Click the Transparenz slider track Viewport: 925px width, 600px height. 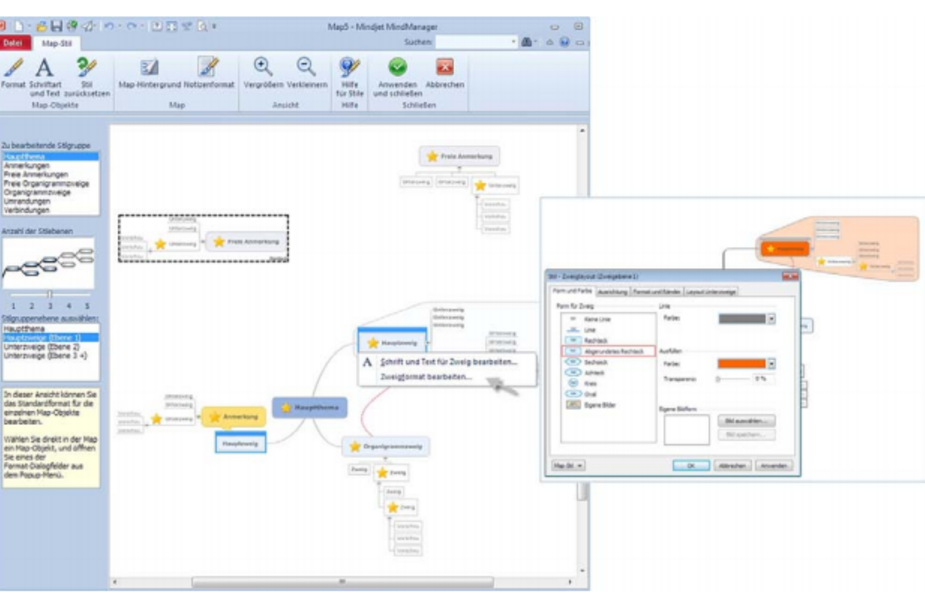(x=735, y=379)
